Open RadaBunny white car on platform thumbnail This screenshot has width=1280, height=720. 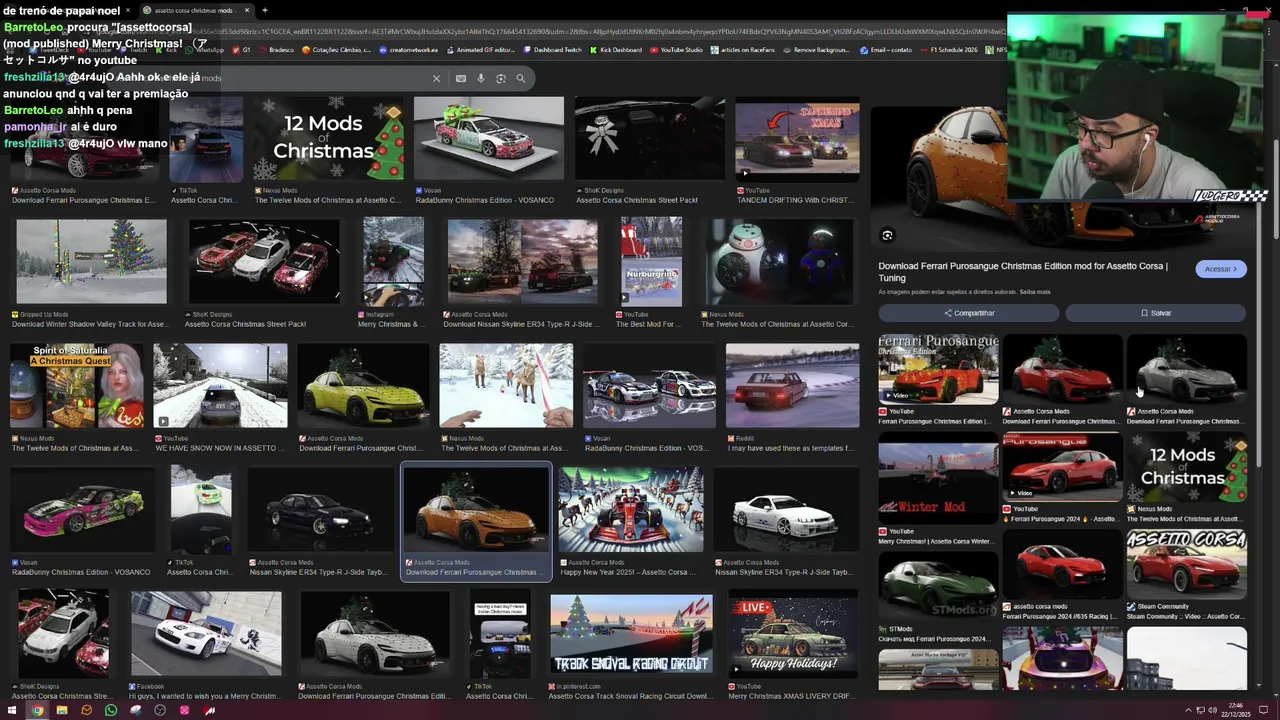(x=489, y=139)
